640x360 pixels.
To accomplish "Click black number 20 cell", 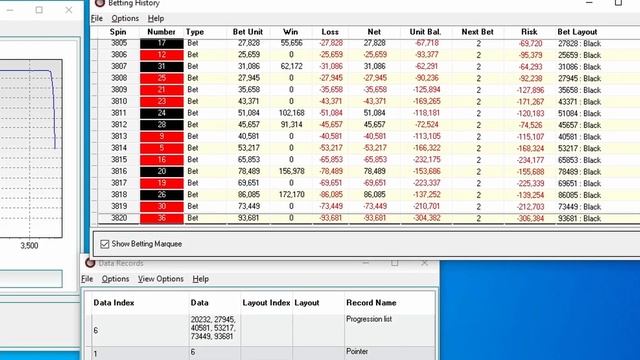I will [x=162, y=171].
